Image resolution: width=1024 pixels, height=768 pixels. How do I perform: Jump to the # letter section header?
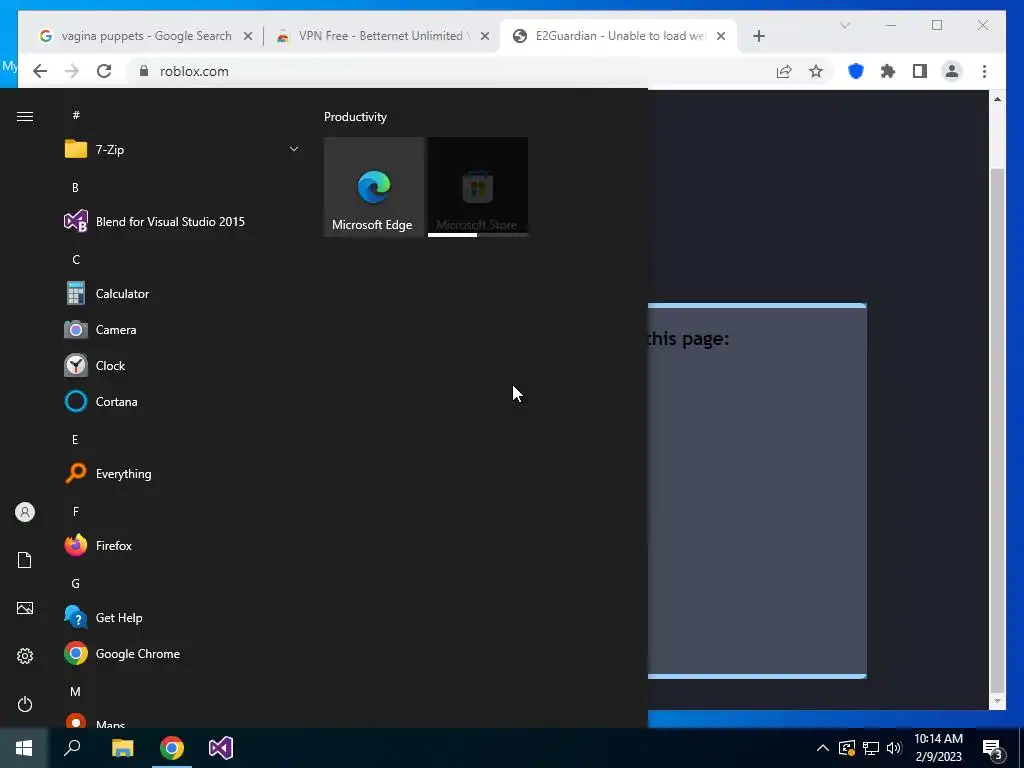76,115
